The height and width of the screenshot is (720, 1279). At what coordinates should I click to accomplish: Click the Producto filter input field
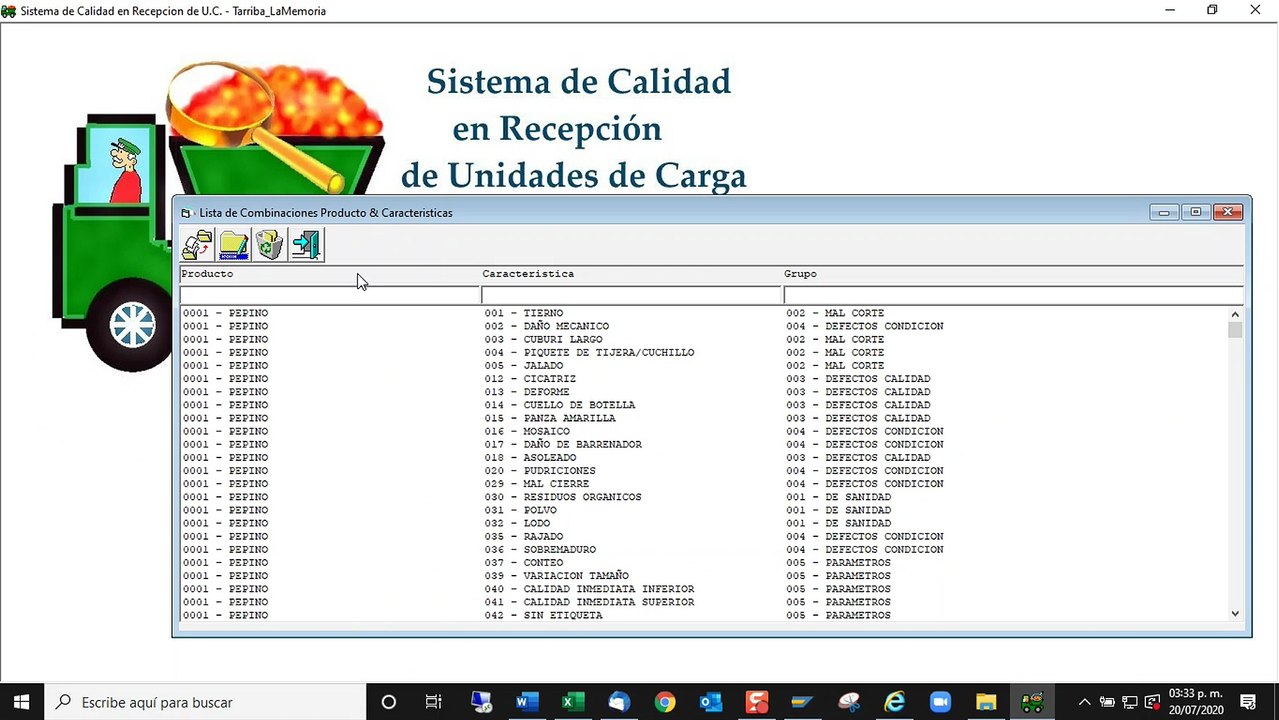click(329, 295)
